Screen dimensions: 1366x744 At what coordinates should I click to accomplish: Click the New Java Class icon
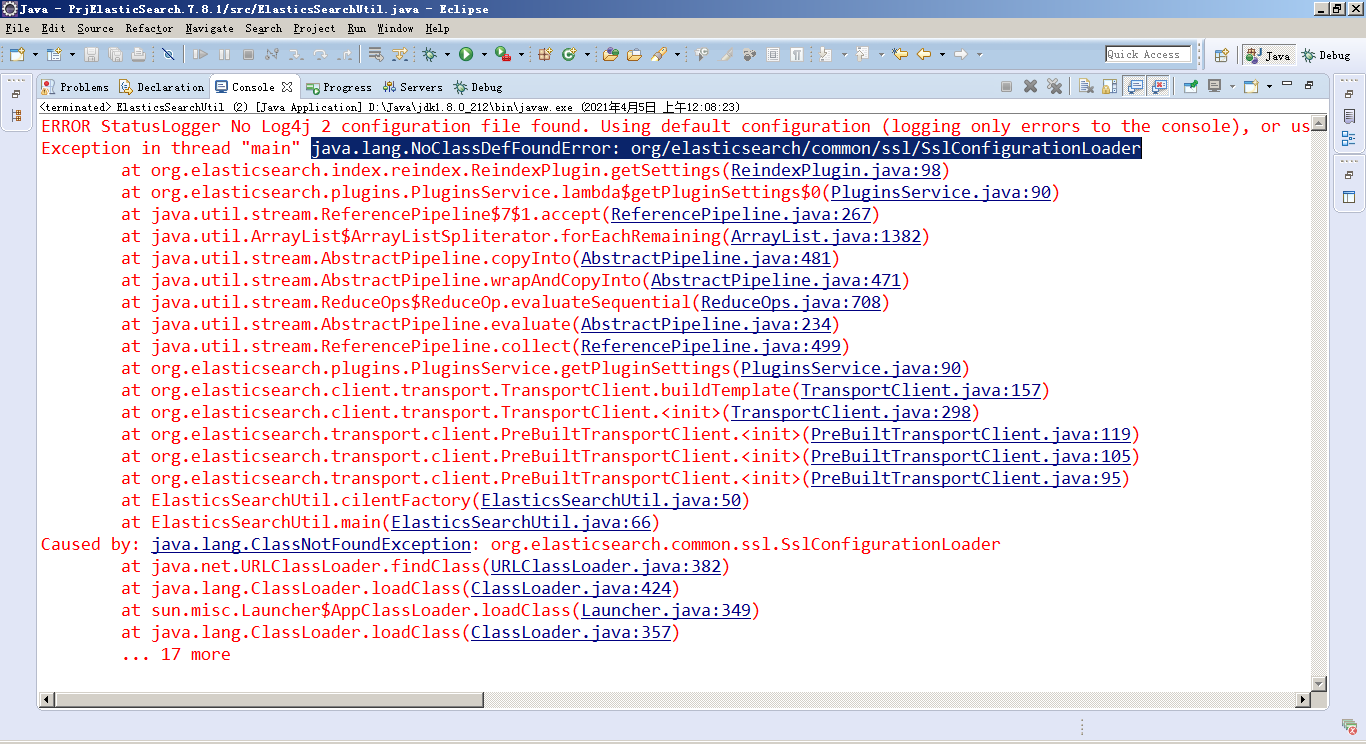pyautogui.click(x=569, y=54)
